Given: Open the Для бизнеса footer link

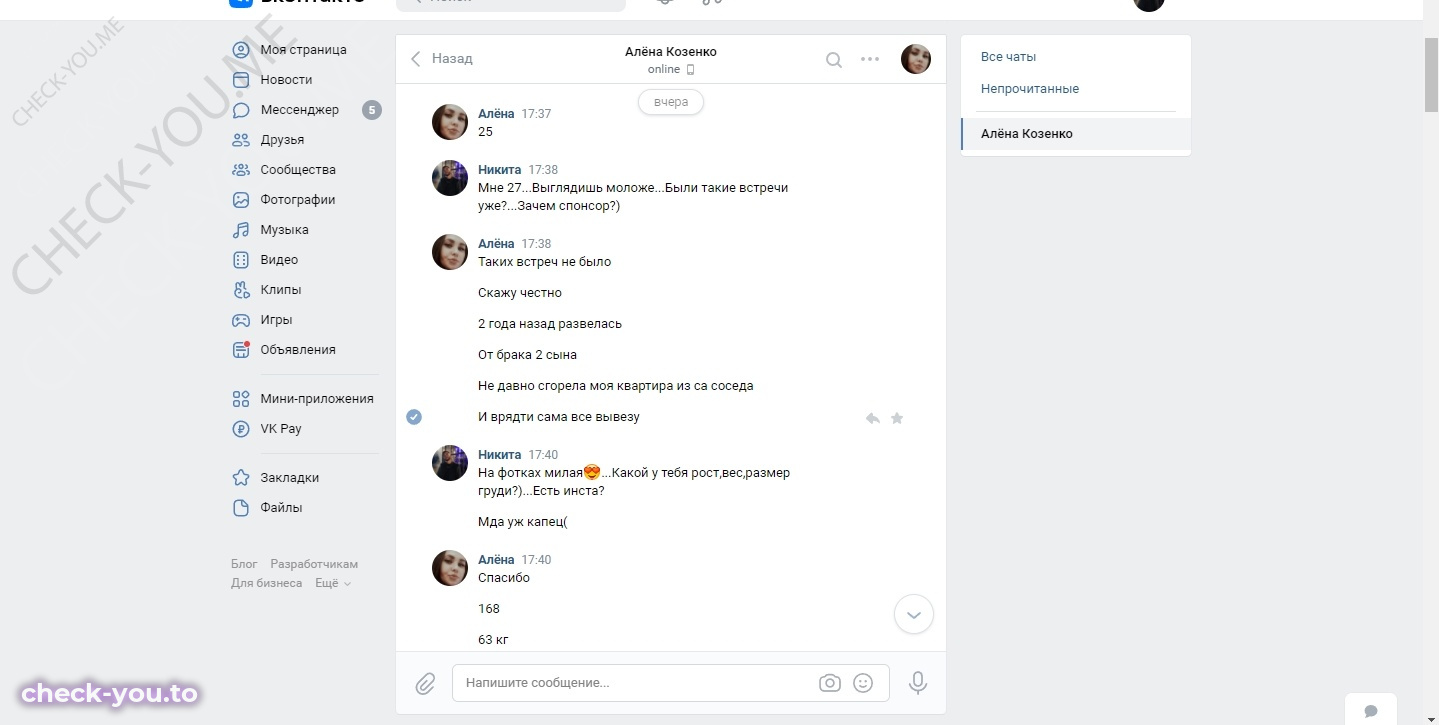Looking at the screenshot, I should 267,584.
